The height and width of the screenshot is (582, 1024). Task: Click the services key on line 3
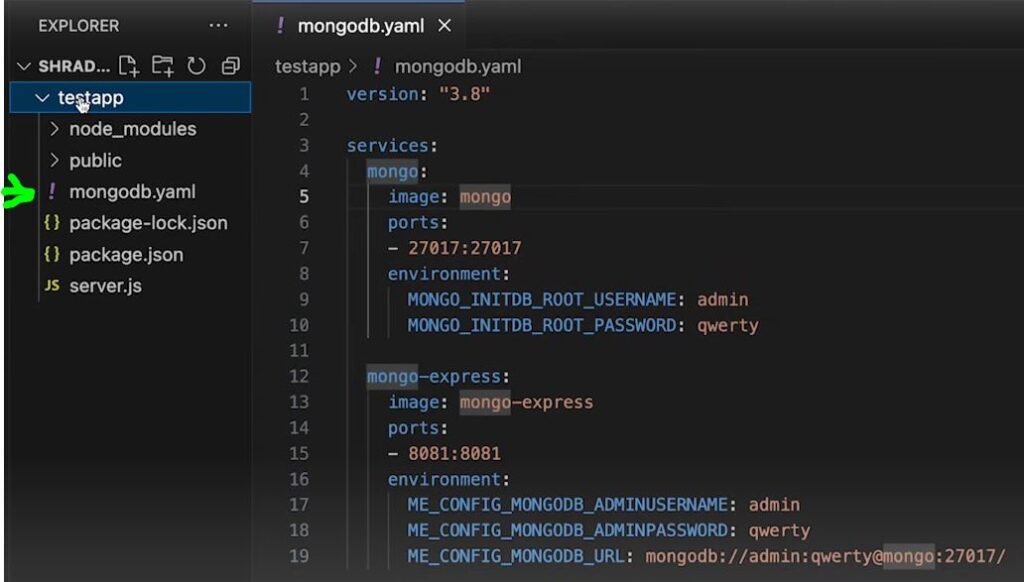387,145
